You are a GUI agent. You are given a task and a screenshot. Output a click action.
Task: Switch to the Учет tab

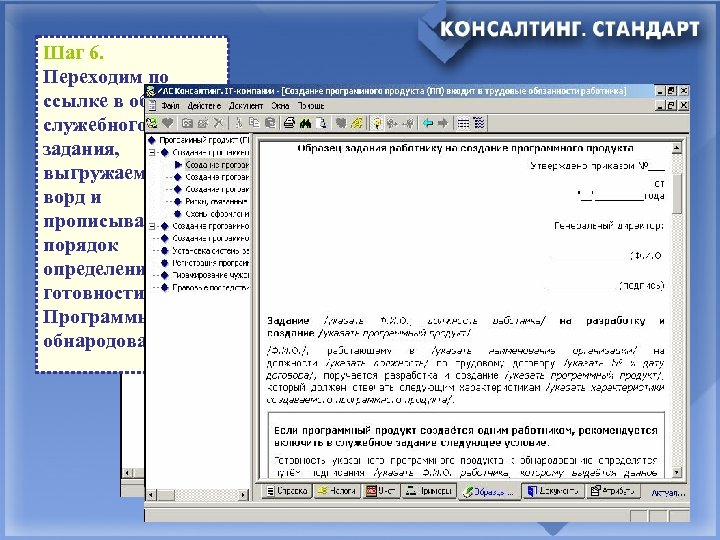[381, 491]
